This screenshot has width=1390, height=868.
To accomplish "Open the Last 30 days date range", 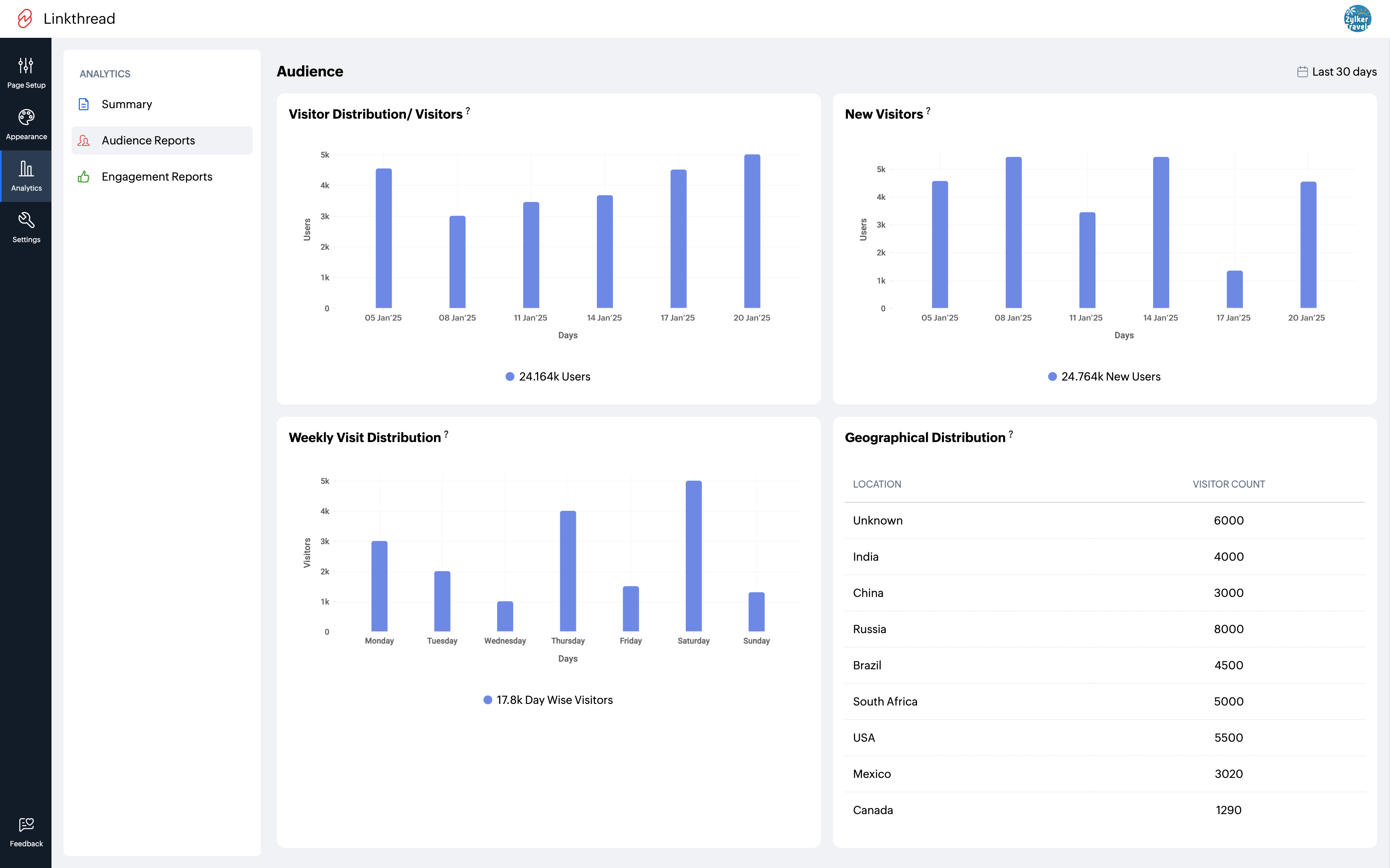I will pyautogui.click(x=1337, y=72).
